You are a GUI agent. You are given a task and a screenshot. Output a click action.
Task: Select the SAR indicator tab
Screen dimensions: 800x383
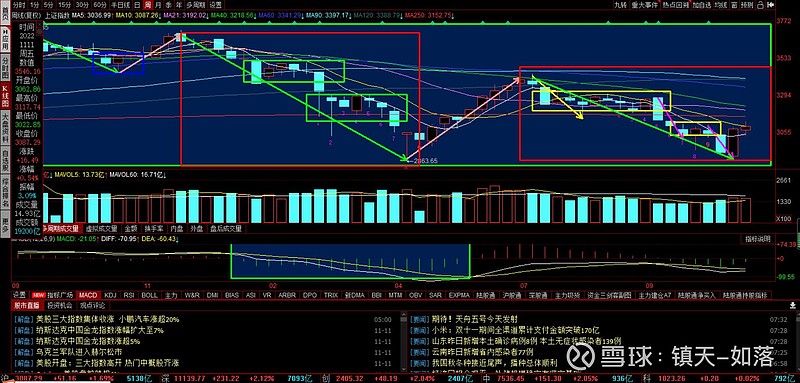[435, 295]
